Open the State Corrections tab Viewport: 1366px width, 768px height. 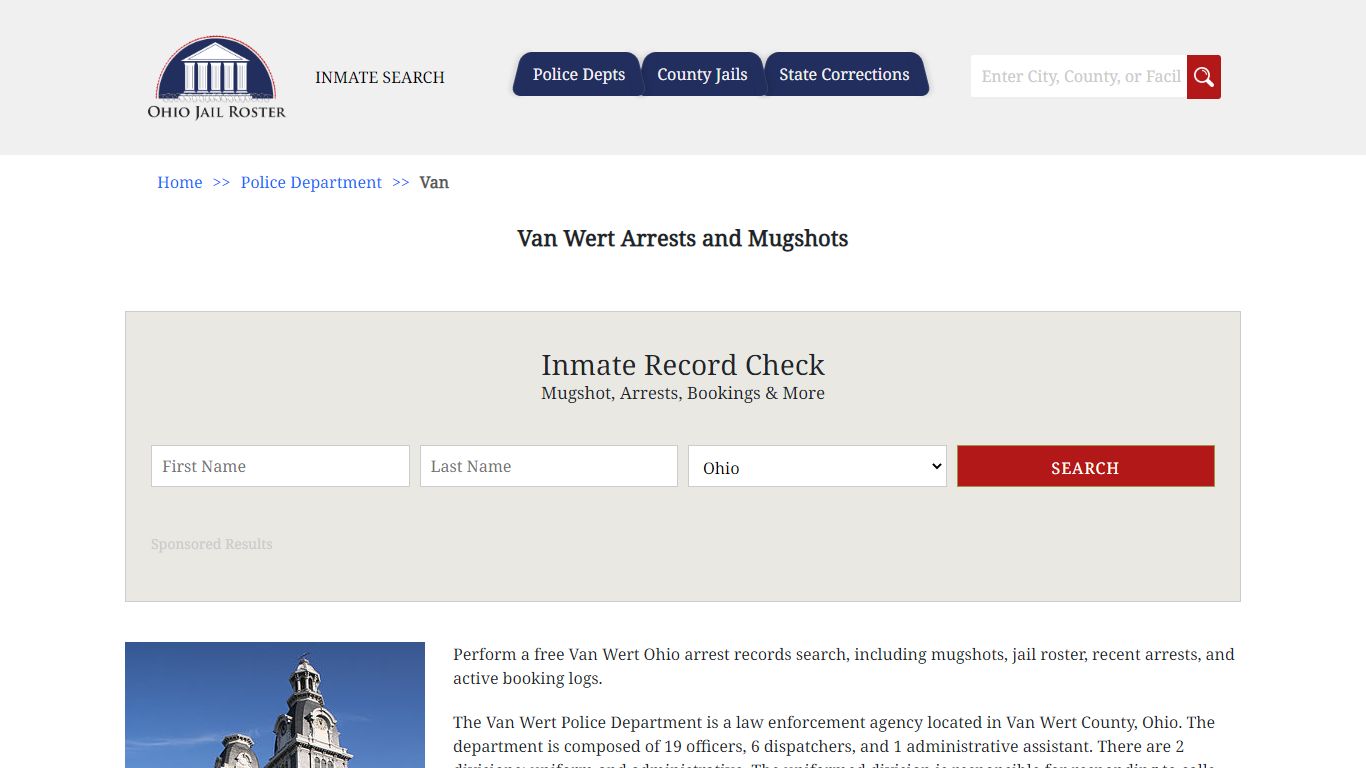[x=844, y=74]
